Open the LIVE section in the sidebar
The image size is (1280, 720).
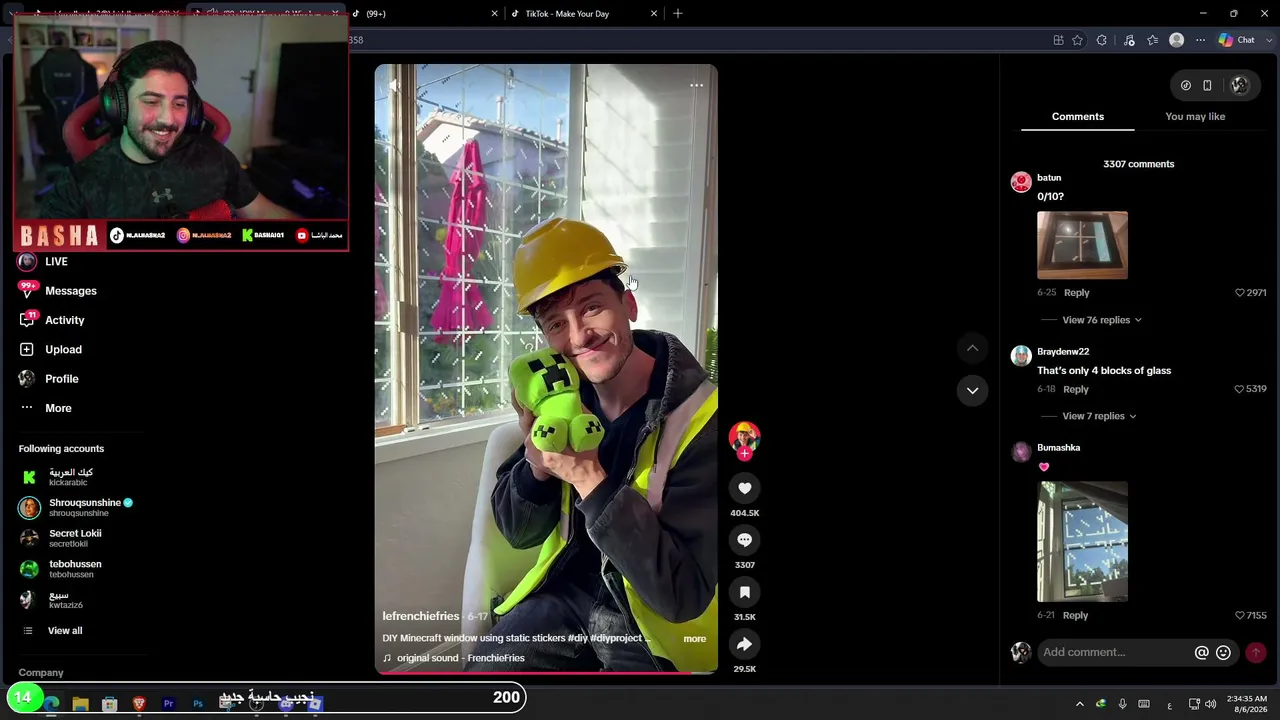coord(43,262)
